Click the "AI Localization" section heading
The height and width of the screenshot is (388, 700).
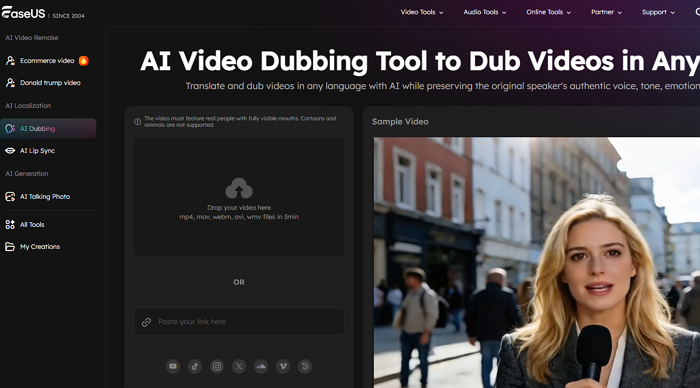point(28,106)
